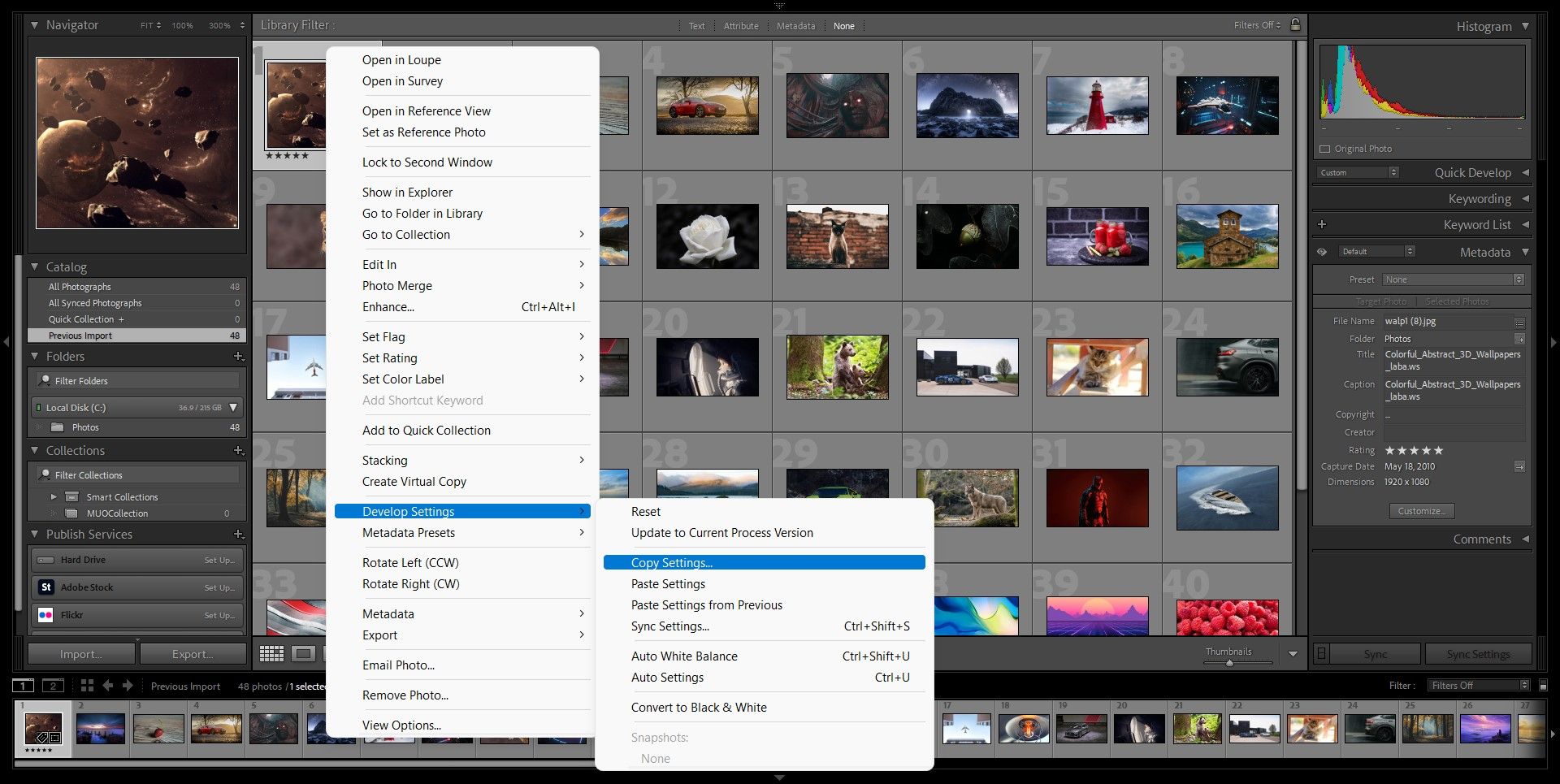This screenshot has width=1560, height=784.
Task: Toggle the eye icon in Metadata panel
Action: (x=1322, y=252)
